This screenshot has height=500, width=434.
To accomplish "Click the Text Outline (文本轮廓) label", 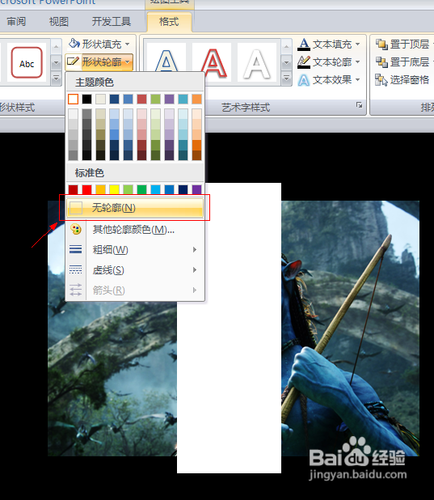I will [332, 62].
